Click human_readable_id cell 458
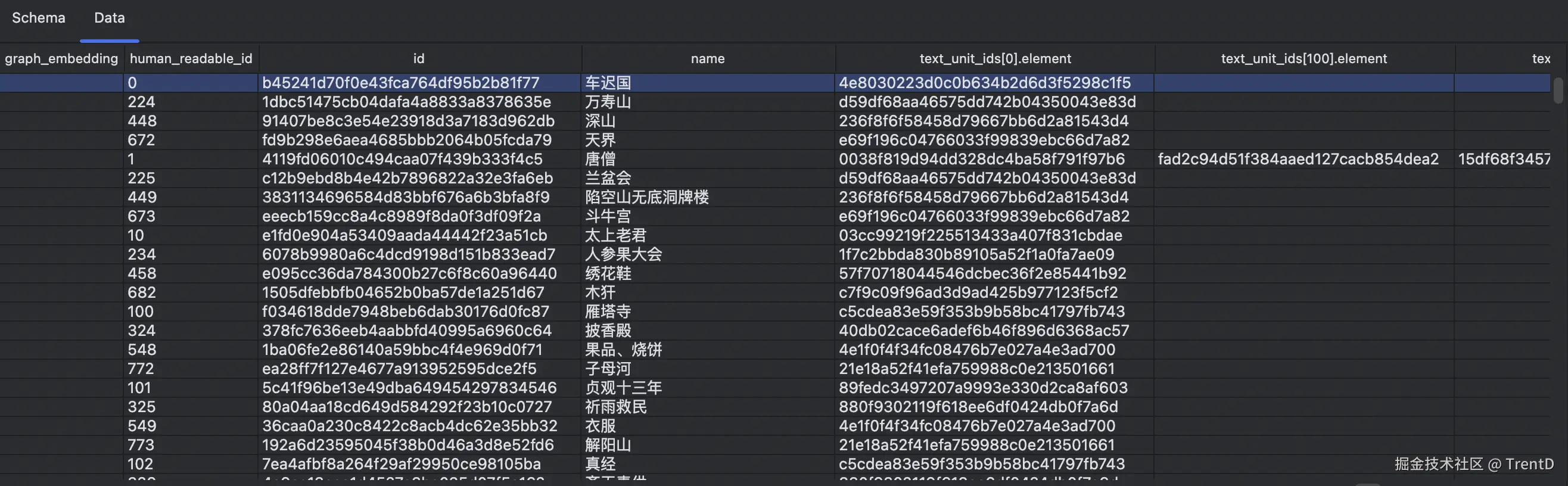1568x486 pixels. click(x=191, y=273)
